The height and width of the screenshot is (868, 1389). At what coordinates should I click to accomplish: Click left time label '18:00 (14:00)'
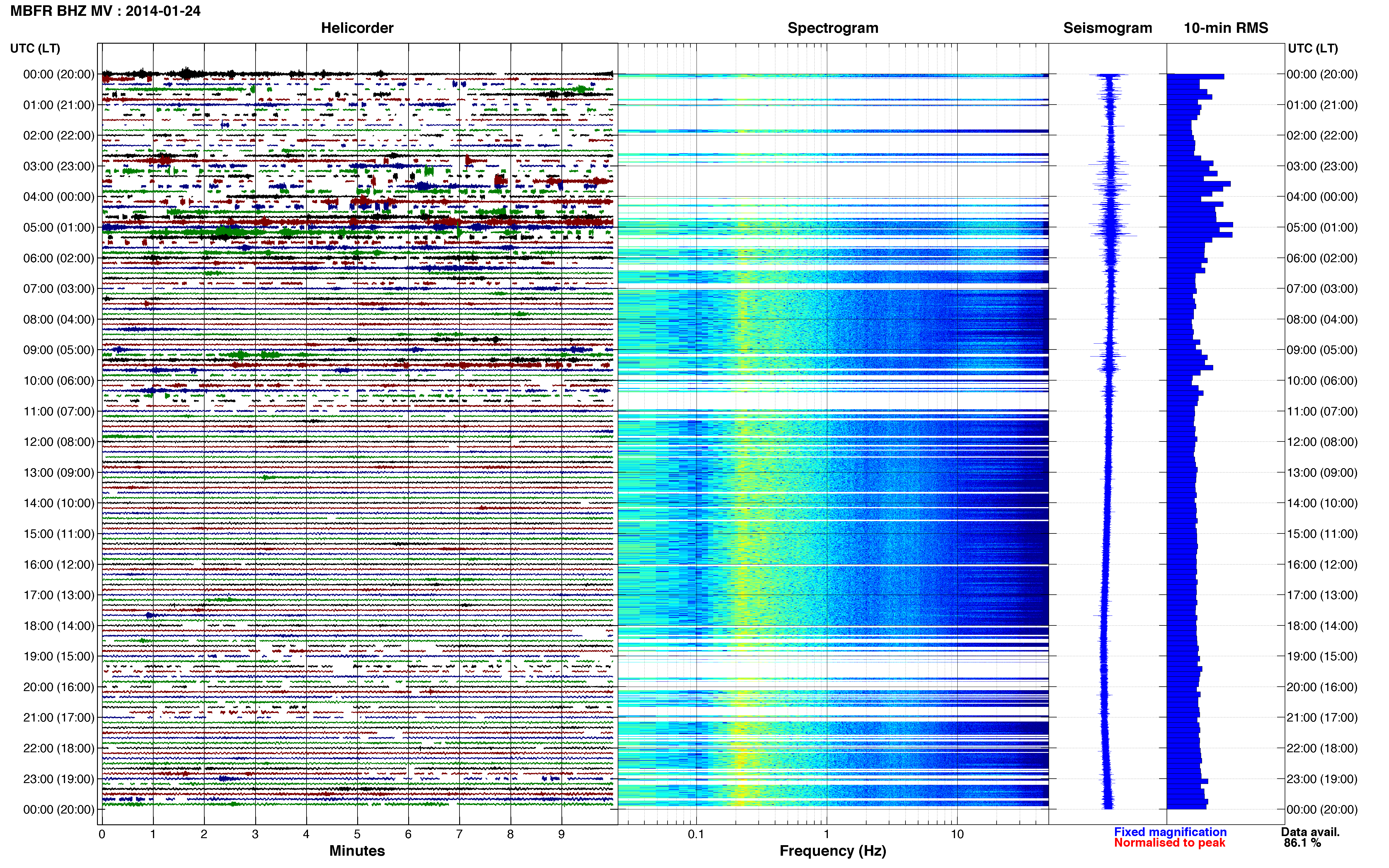[59, 626]
